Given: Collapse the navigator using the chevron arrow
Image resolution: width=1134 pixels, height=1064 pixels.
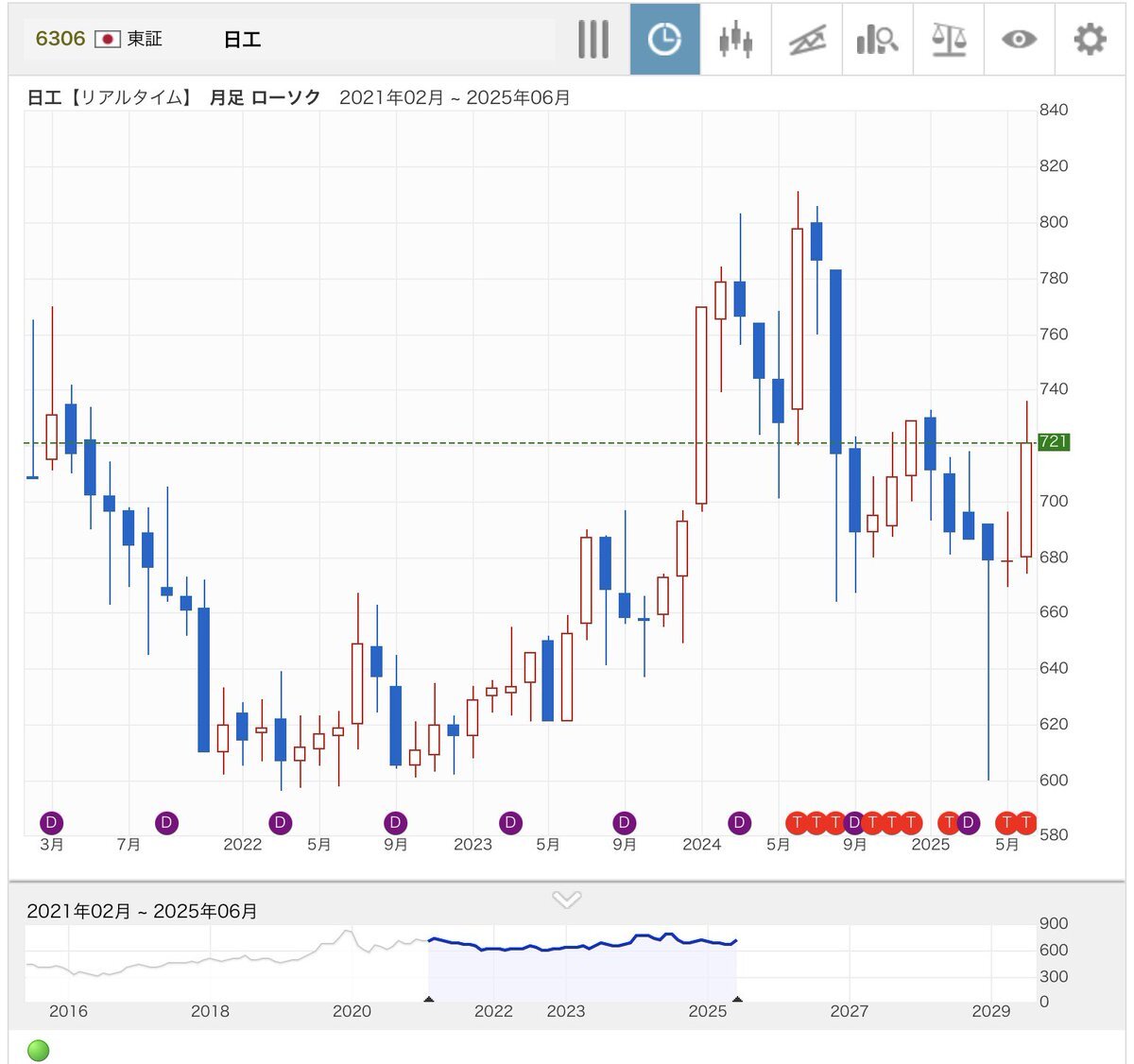Looking at the screenshot, I should pyautogui.click(x=566, y=899).
